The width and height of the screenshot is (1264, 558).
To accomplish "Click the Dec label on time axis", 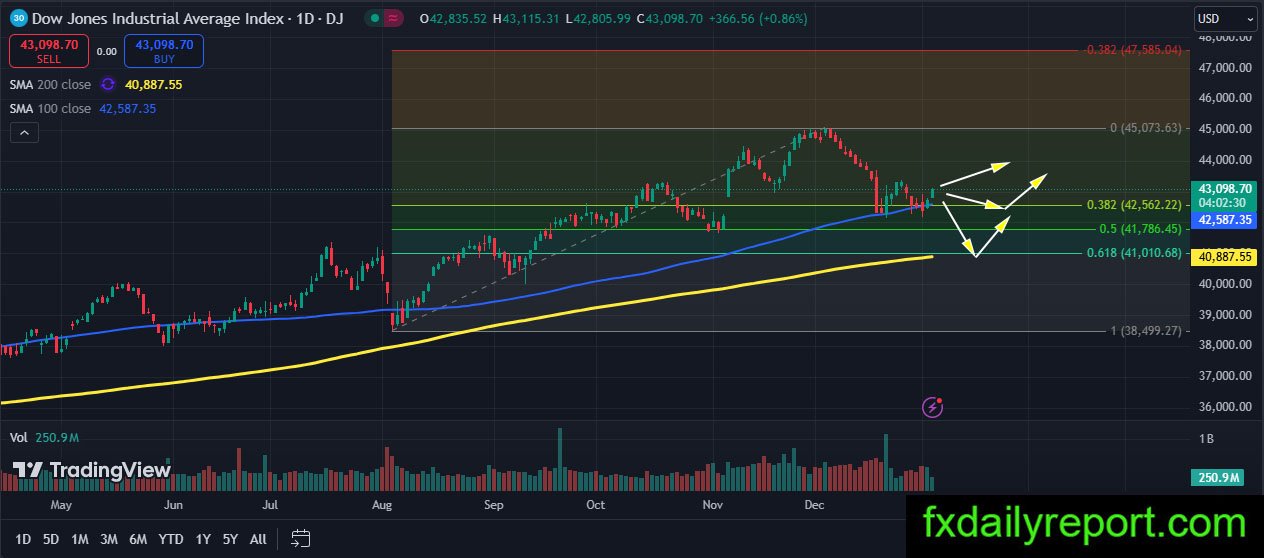I will coord(815,505).
